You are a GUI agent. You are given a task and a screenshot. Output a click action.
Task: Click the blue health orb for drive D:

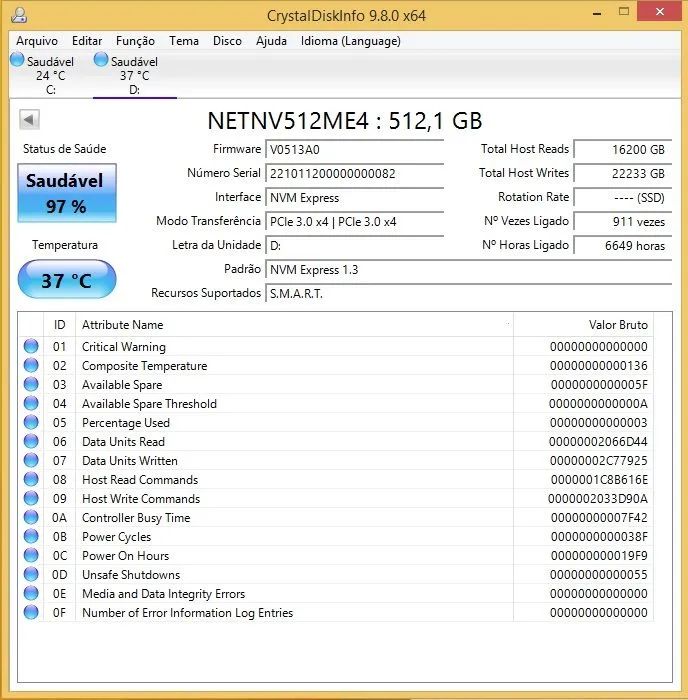[x=101, y=60]
